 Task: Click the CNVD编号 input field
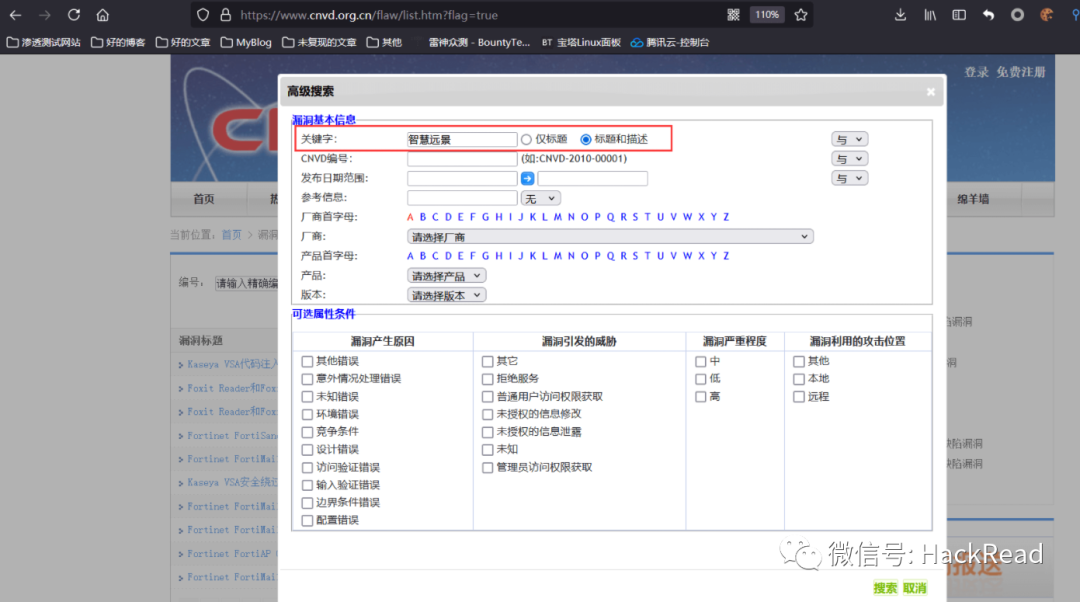click(x=461, y=159)
